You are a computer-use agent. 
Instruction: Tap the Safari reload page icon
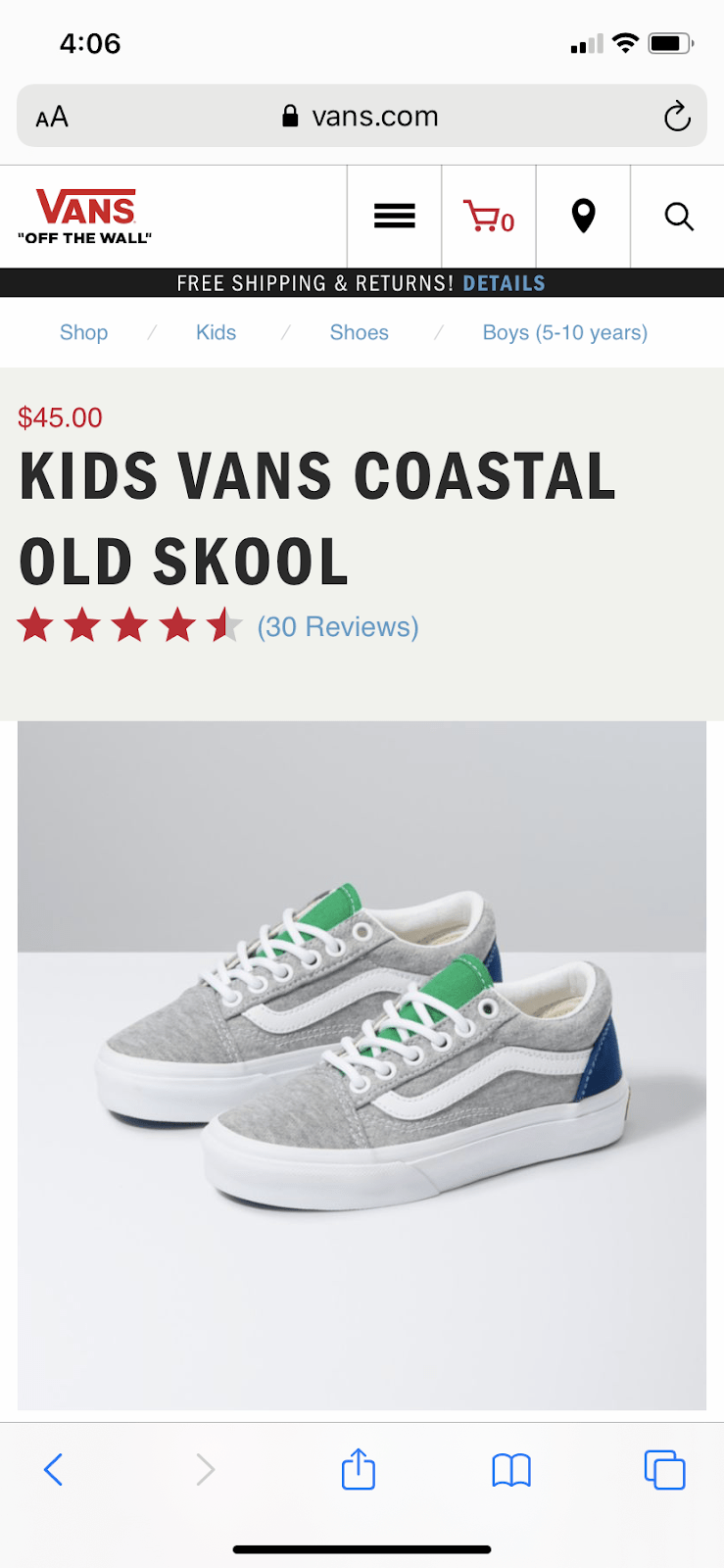point(677,117)
